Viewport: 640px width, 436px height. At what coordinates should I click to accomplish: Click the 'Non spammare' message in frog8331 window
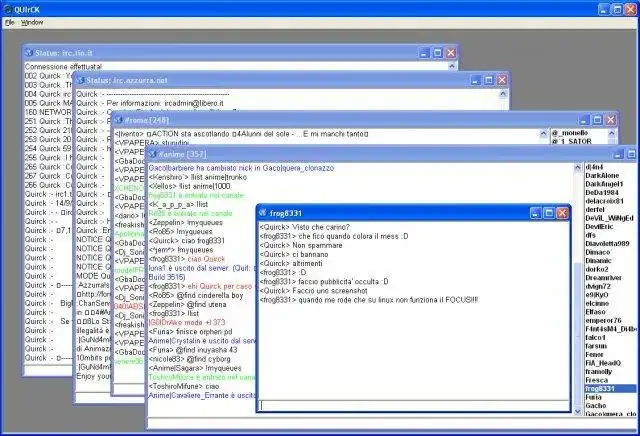(301, 245)
